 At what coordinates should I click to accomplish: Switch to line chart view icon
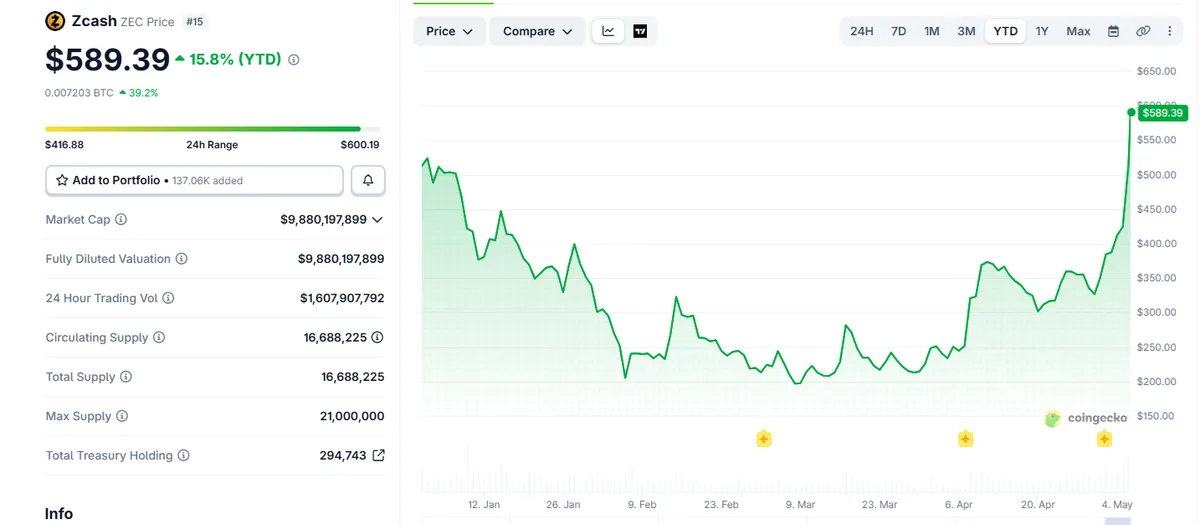tap(608, 31)
